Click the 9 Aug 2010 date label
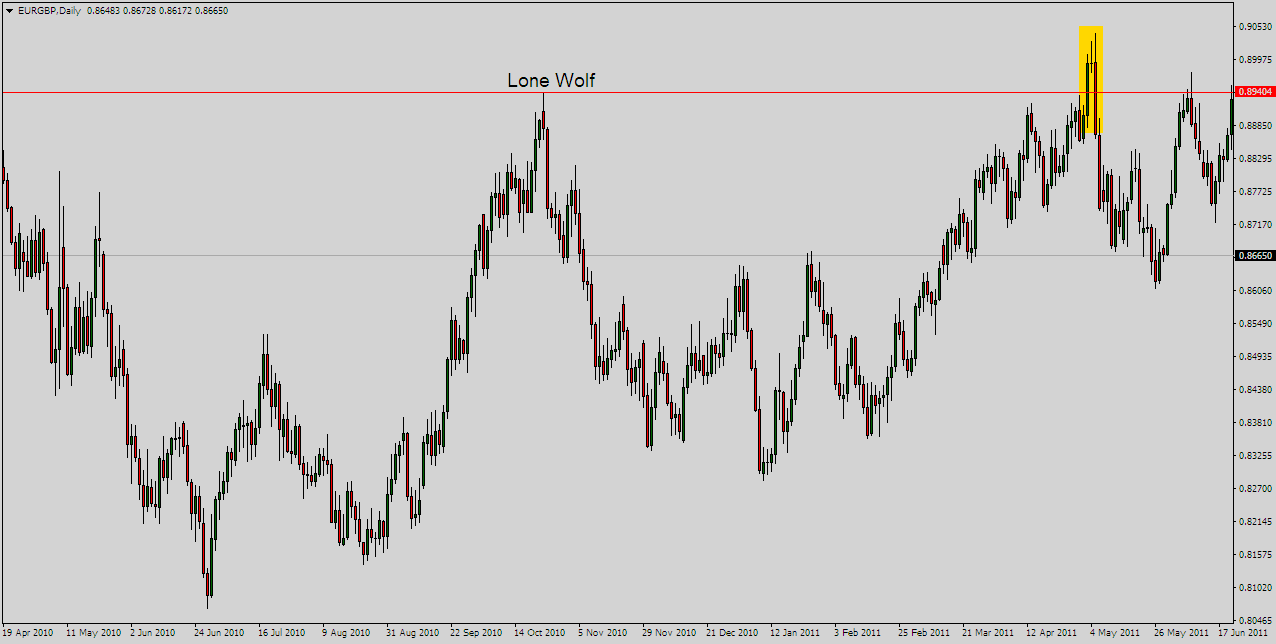 click(x=346, y=633)
